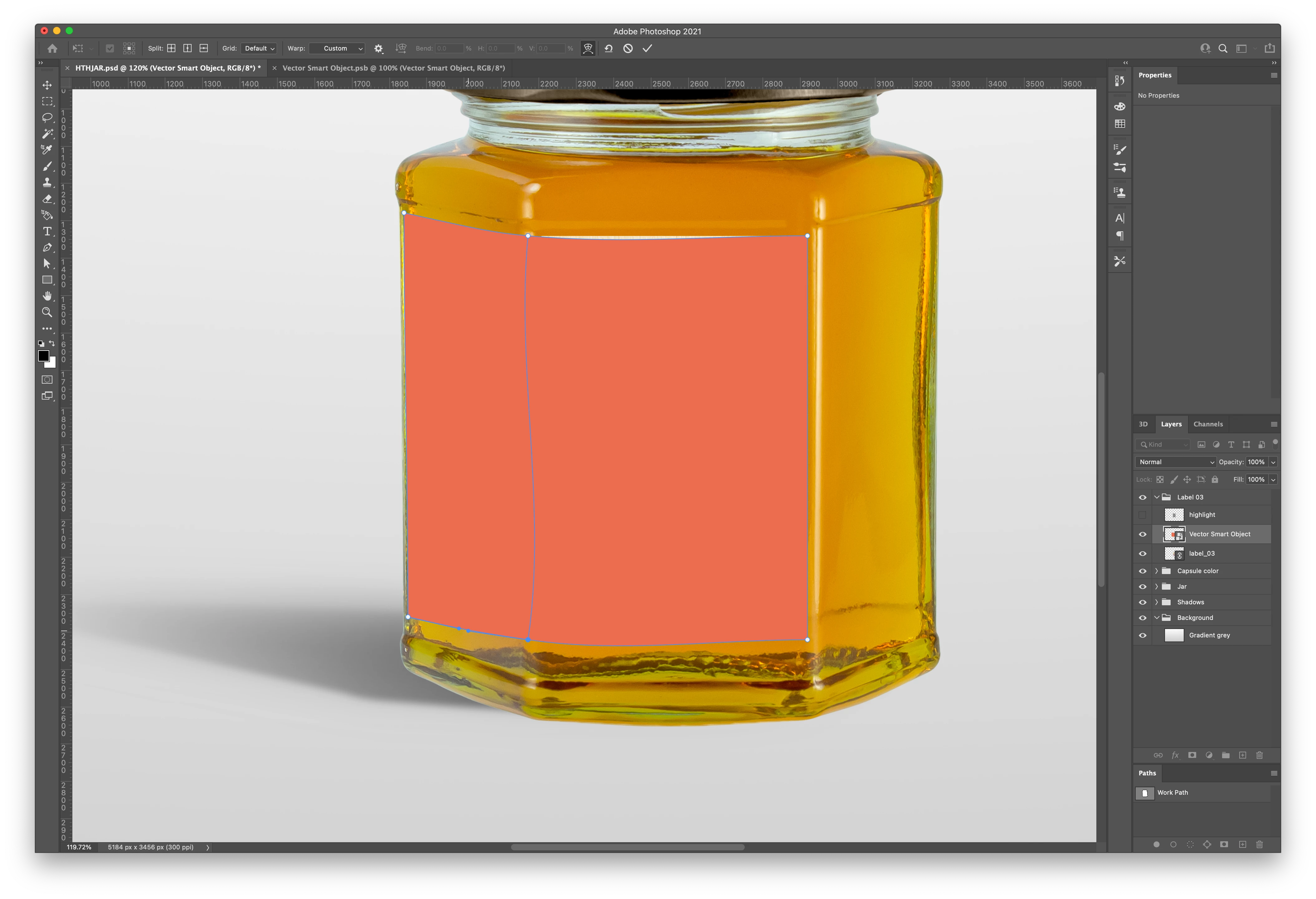This screenshot has height=899, width=1316.
Task: Cancel the warp transform
Action: (x=628, y=49)
